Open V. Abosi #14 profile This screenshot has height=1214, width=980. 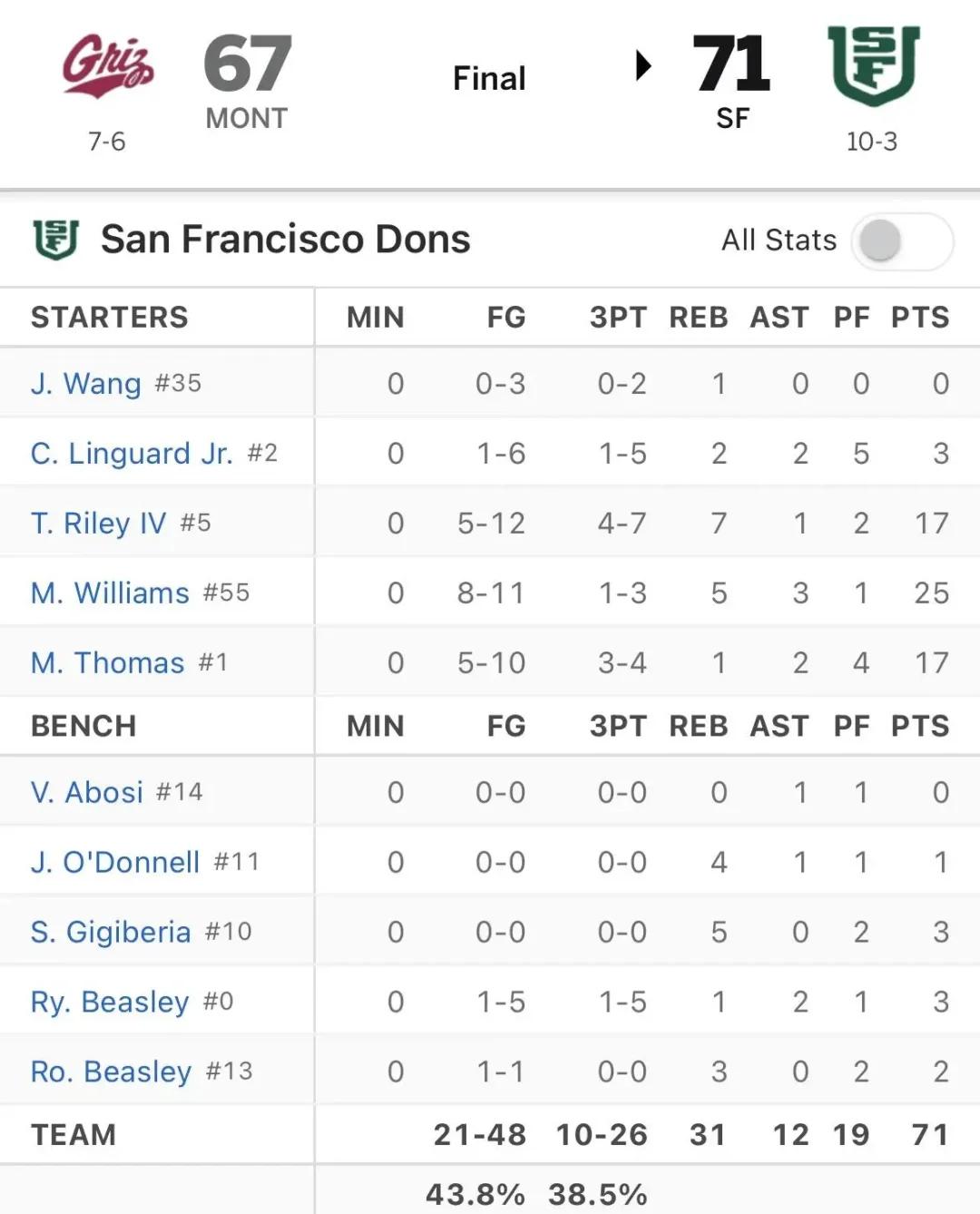point(116,793)
